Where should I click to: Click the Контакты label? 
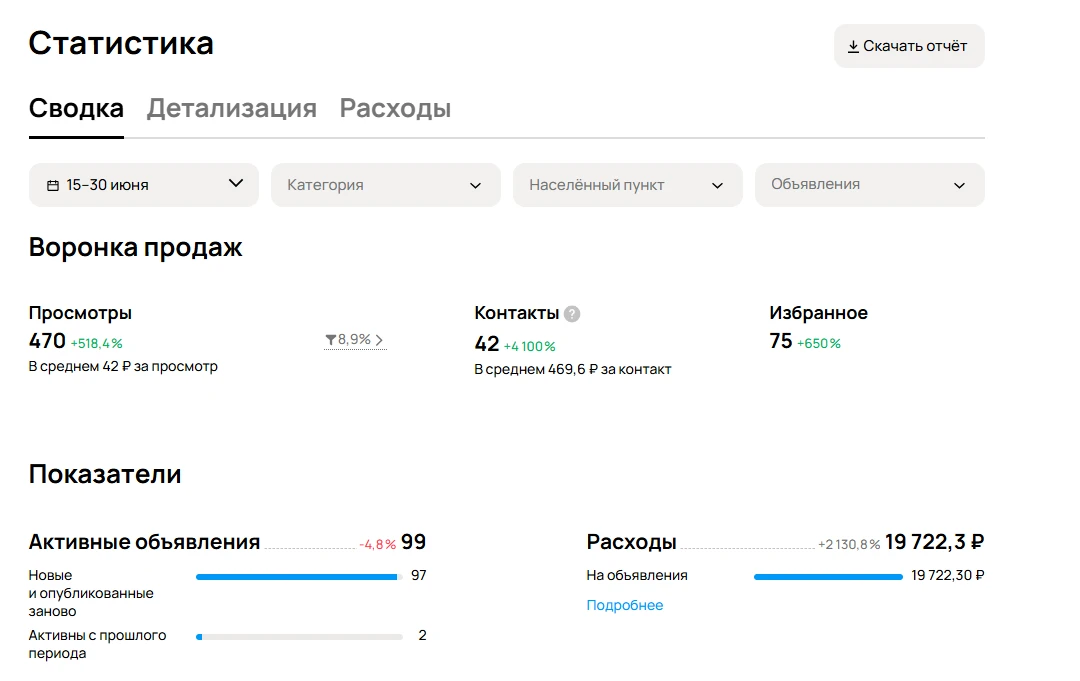[517, 313]
